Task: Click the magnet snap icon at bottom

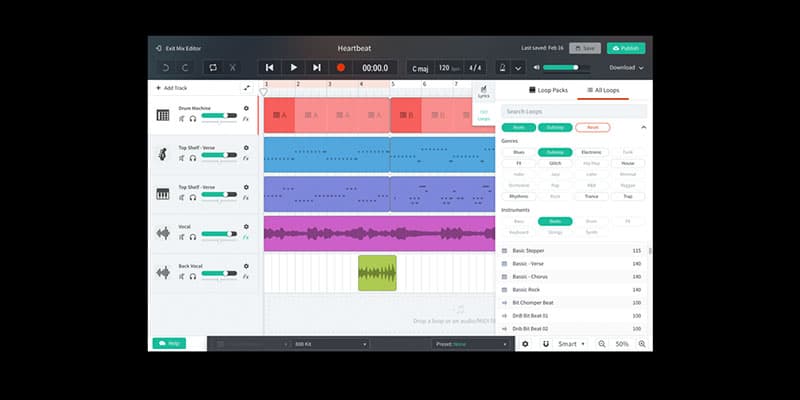Action: (x=545, y=344)
